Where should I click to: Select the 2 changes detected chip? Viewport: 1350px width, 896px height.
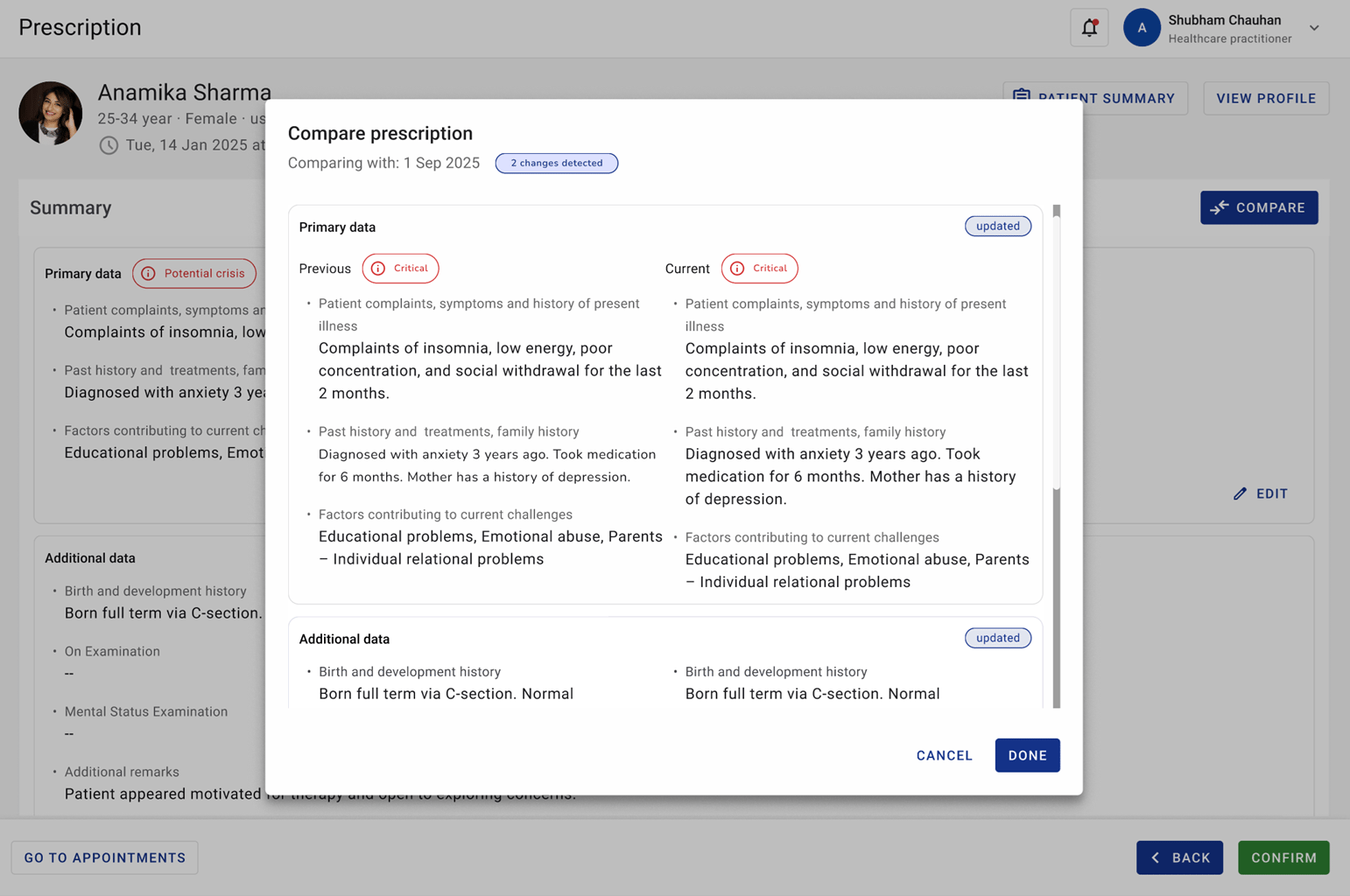pos(557,163)
